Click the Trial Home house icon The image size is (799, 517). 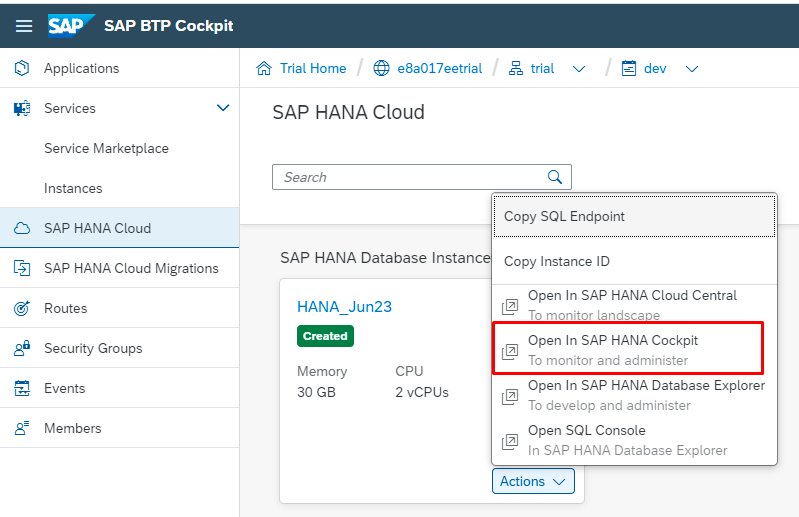(x=264, y=68)
